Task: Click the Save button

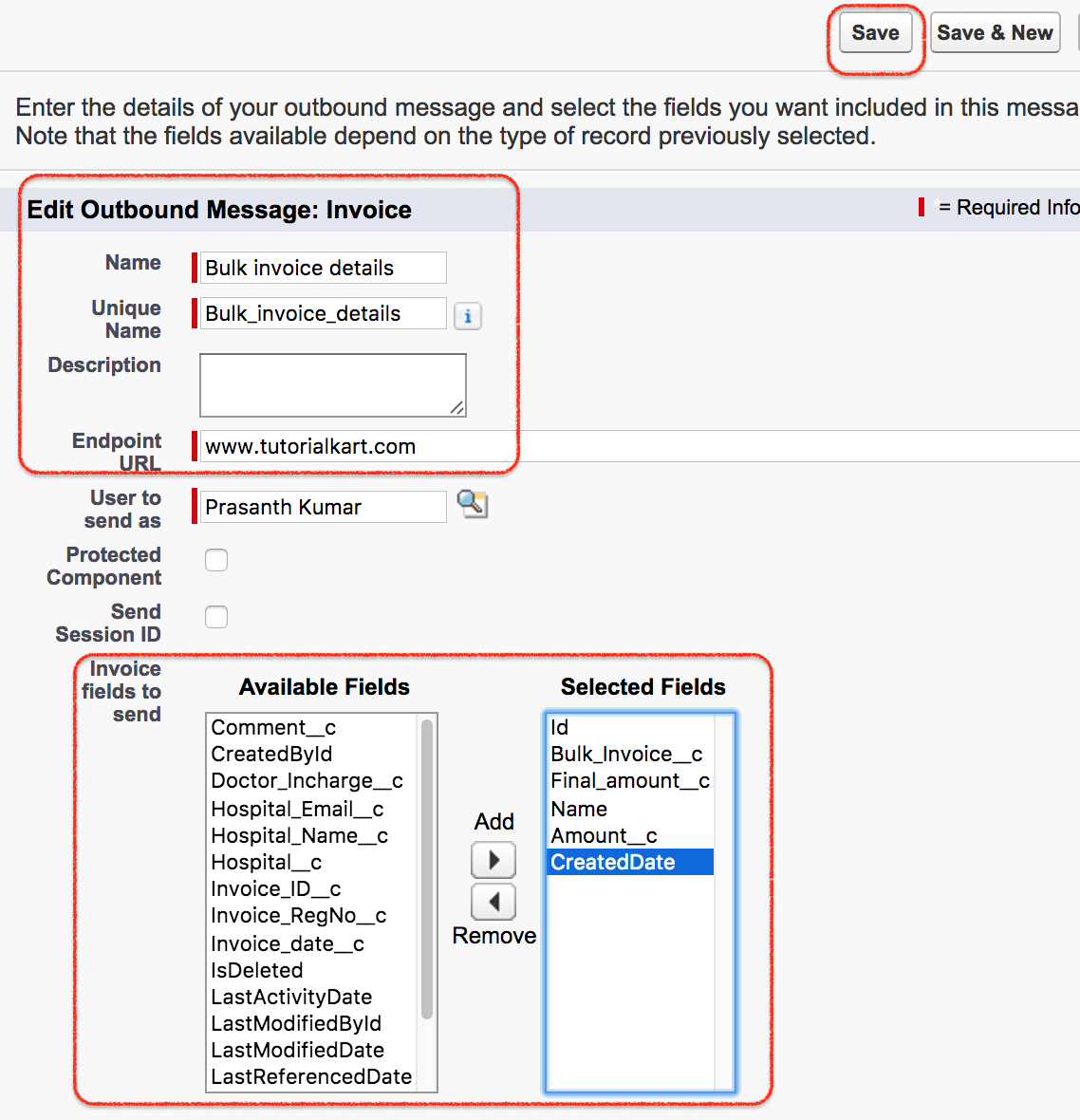Action: pyautogui.click(x=876, y=33)
